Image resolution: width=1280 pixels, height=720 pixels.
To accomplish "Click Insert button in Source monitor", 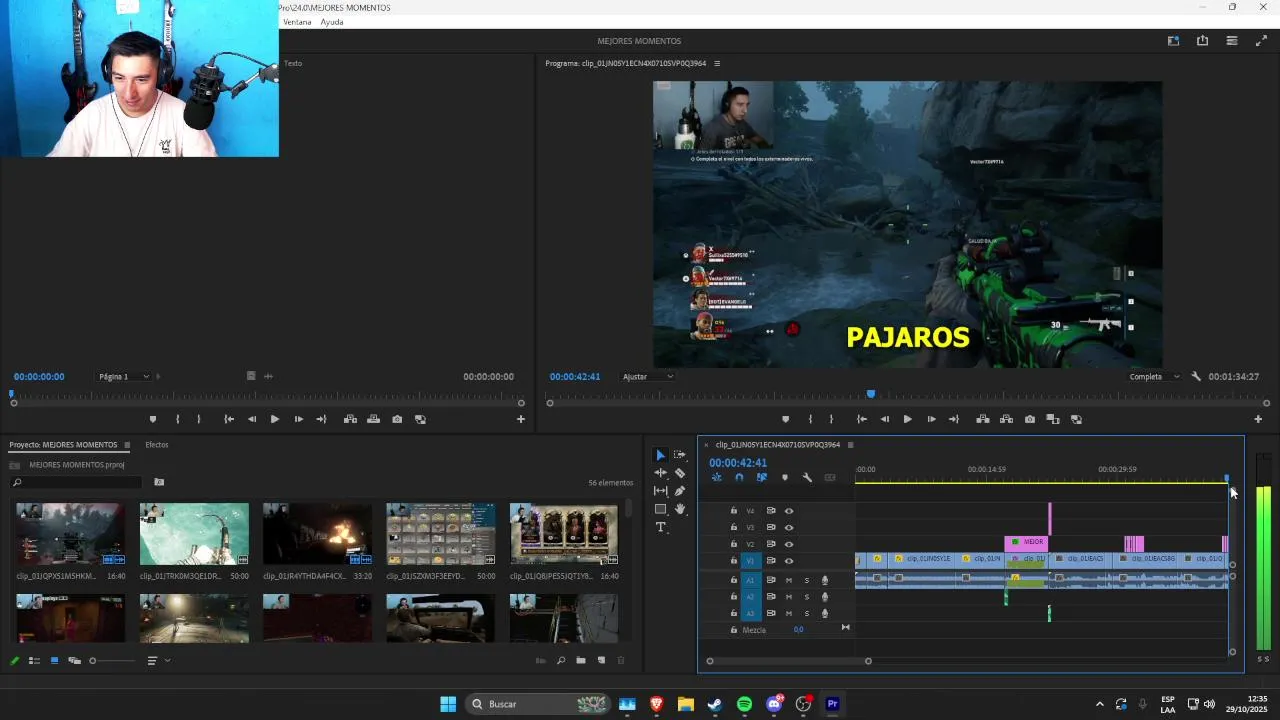I will tap(350, 419).
